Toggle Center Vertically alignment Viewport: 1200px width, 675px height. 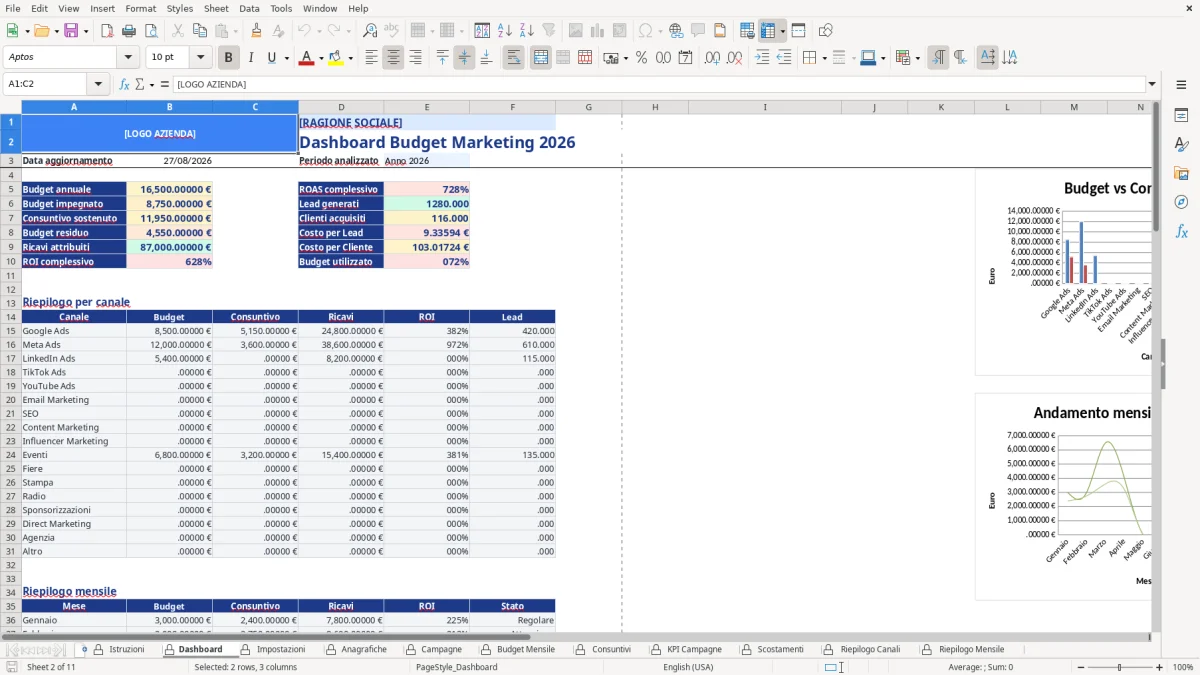(x=464, y=58)
